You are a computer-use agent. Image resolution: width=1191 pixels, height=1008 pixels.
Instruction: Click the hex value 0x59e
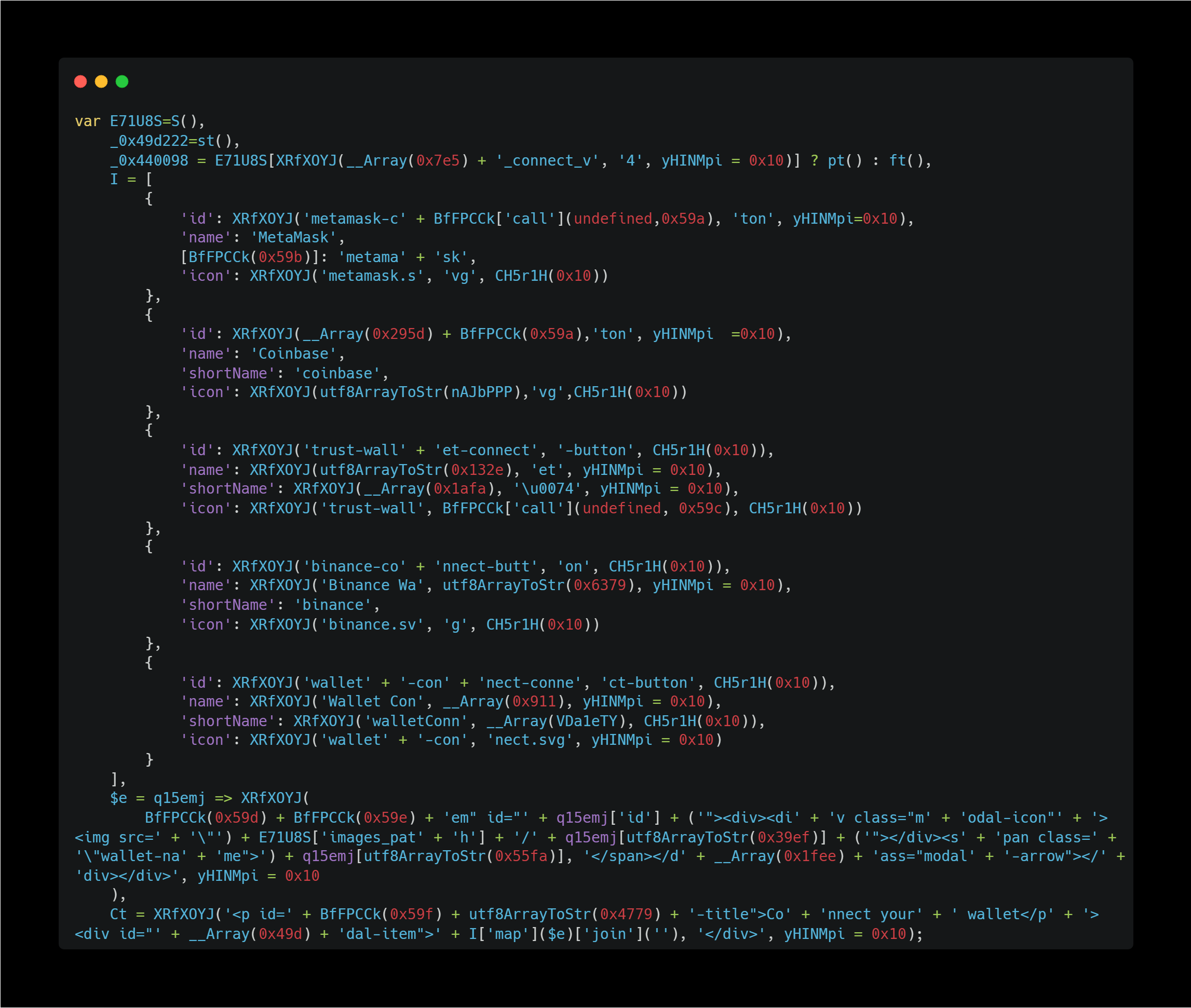pos(386,818)
